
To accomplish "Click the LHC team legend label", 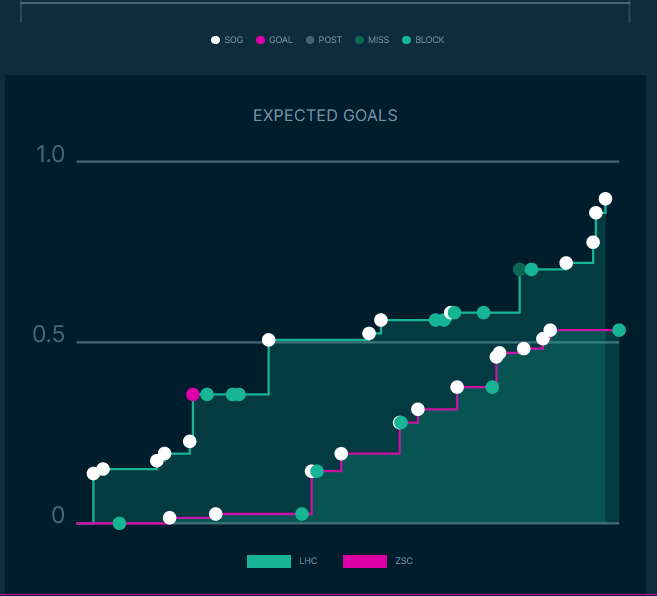I will pyautogui.click(x=308, y=562).
